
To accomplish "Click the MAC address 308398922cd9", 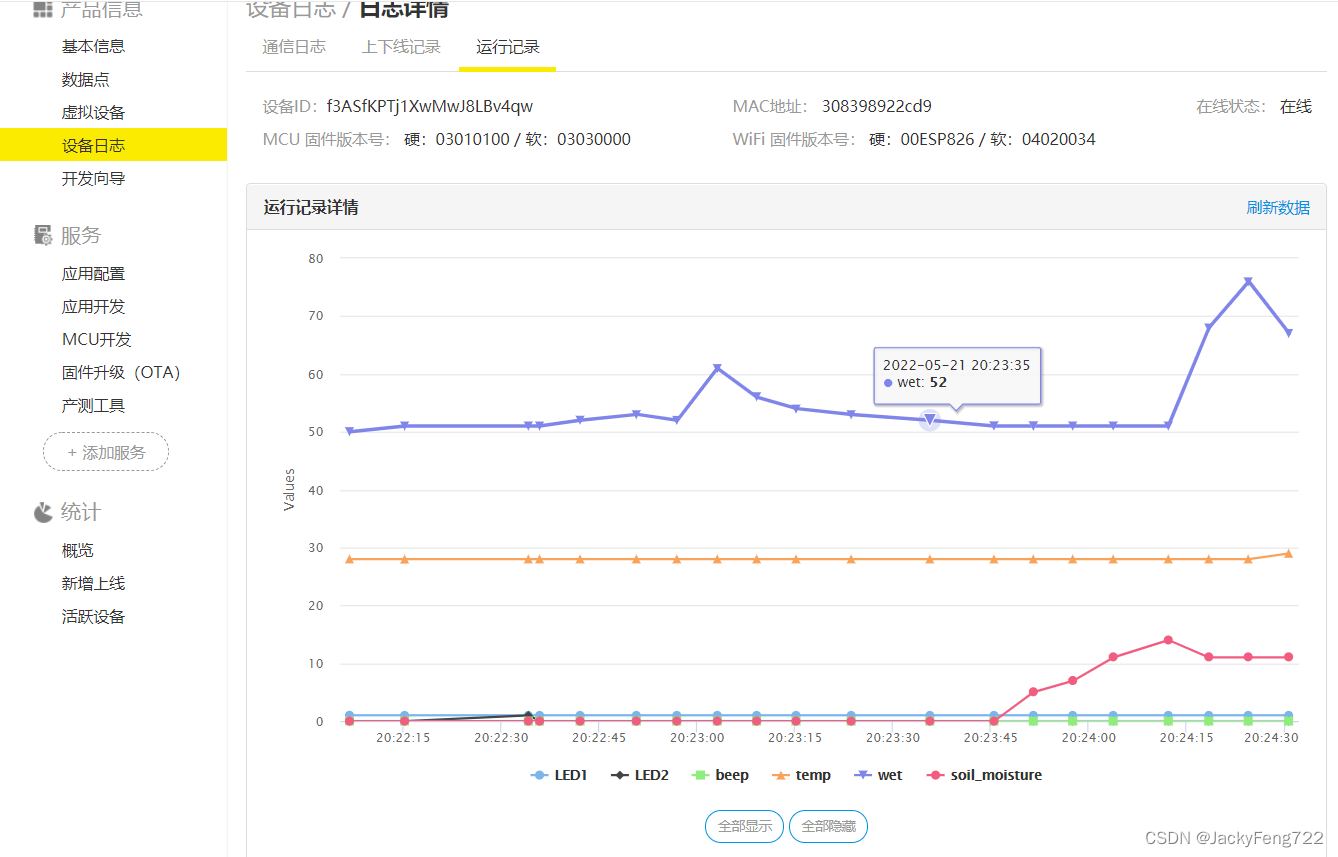I will (x=877, y=106).
